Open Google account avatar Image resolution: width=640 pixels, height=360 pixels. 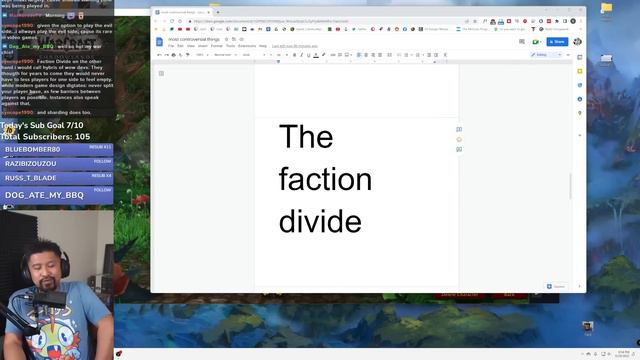tap(577, 42)
